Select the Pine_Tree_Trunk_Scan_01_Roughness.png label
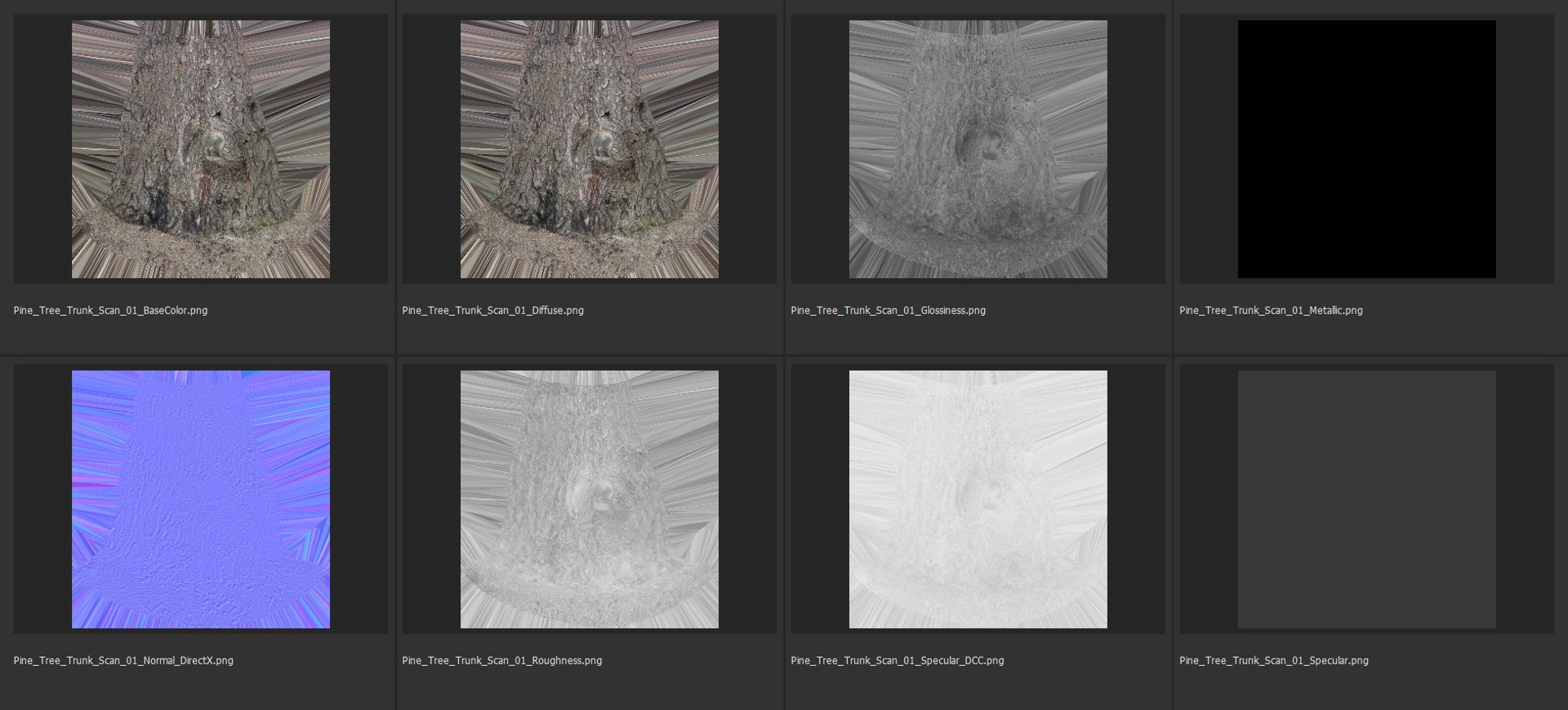This screenshot has height=710, width=1568. 501,660
